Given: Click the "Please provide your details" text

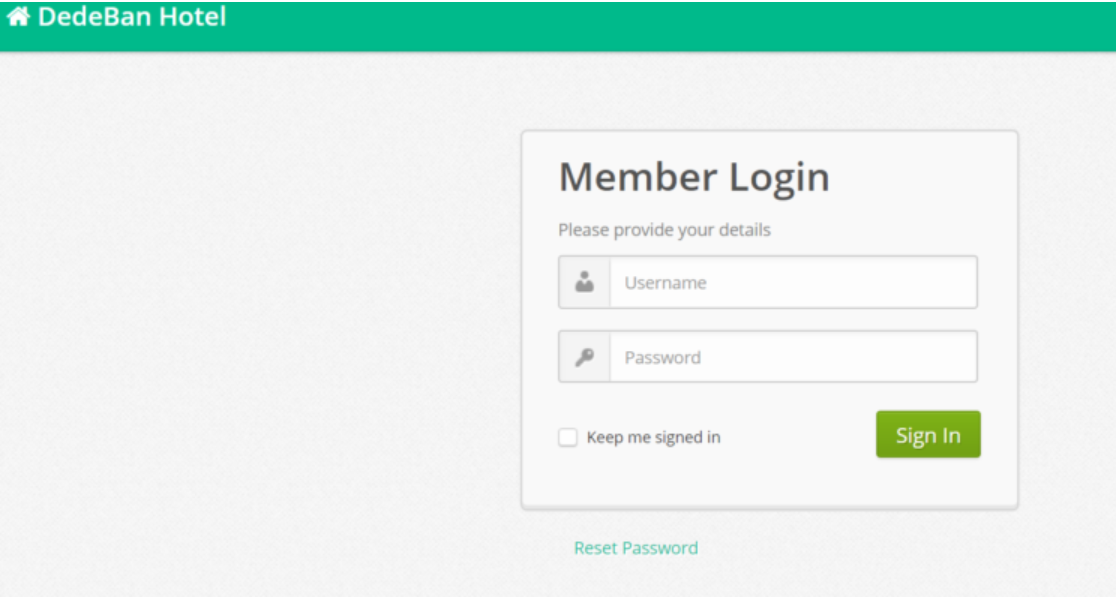Looking at the screenshot, I should [x=664, y=230].
